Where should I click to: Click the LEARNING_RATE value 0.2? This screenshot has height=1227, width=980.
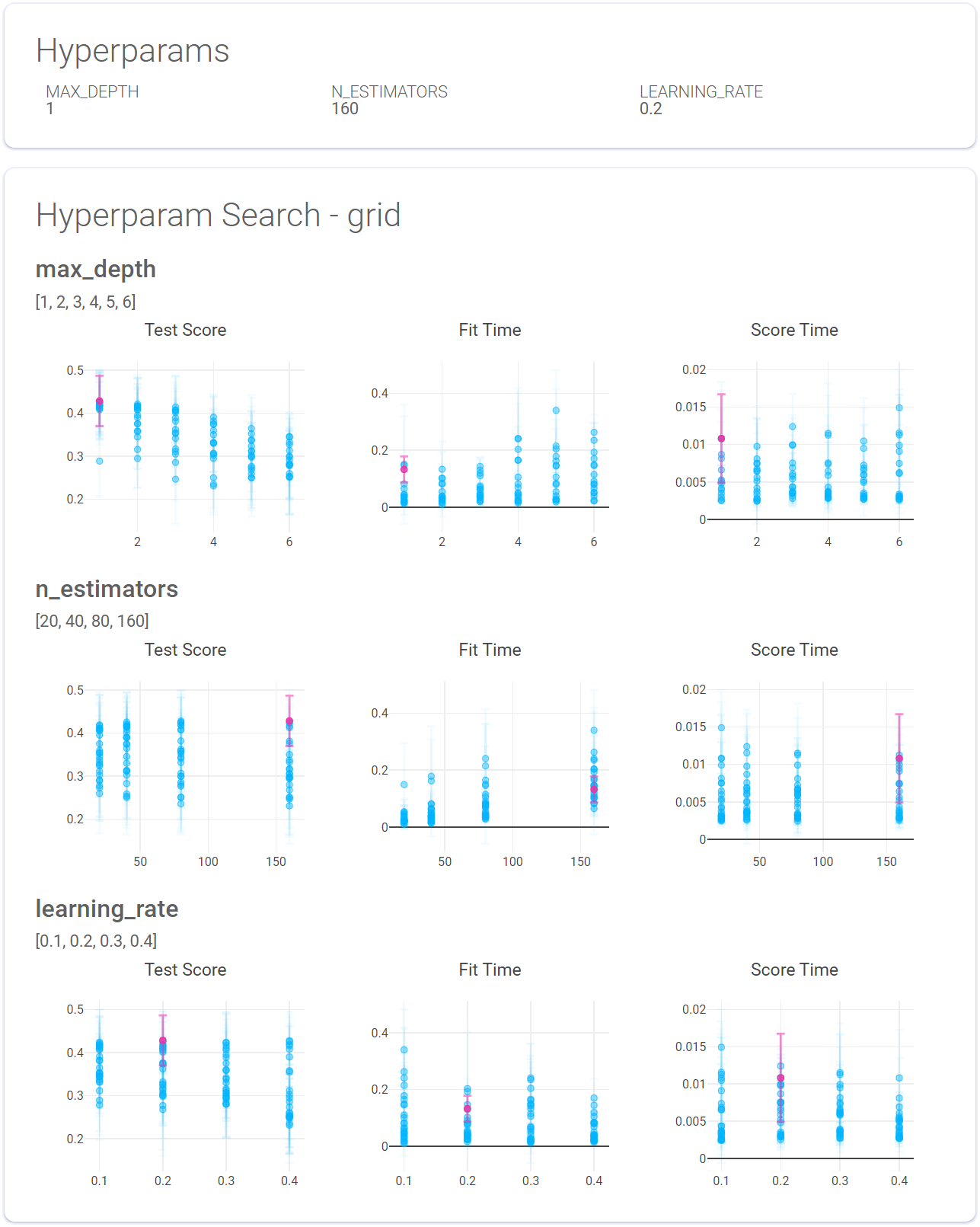tap(651, 109)
